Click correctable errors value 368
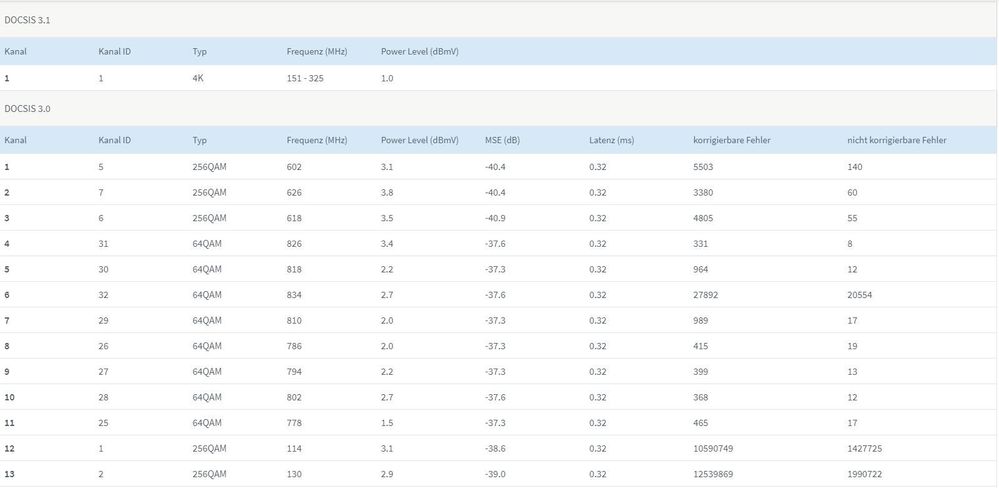 pos(700,397)
